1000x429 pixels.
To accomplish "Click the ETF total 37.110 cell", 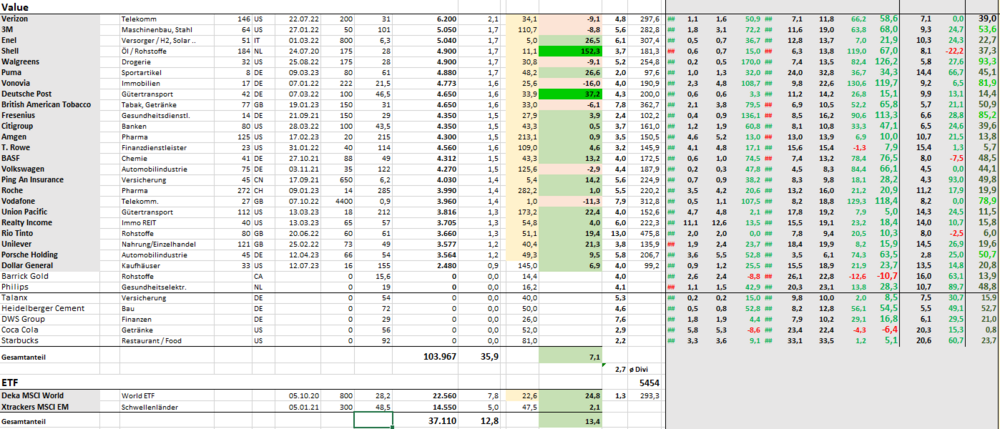I will click(425, 421).
